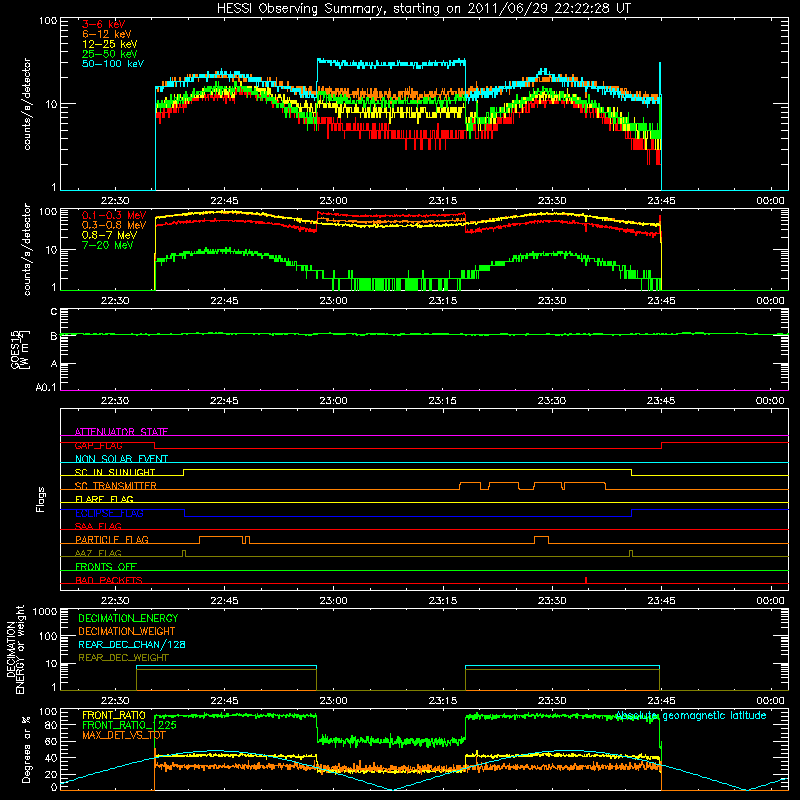Screen dimensions: 800x800
Task: Click the FRONT_RATIO legend label
Action: 114,715
